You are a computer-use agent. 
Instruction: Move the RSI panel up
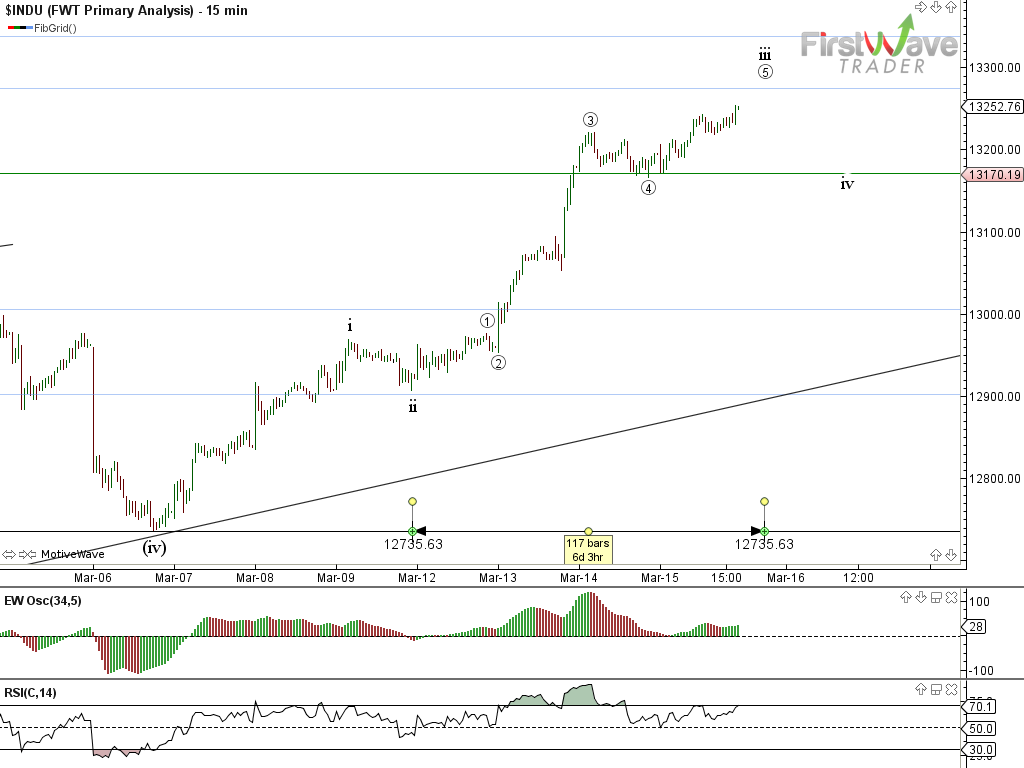[919, 689]
